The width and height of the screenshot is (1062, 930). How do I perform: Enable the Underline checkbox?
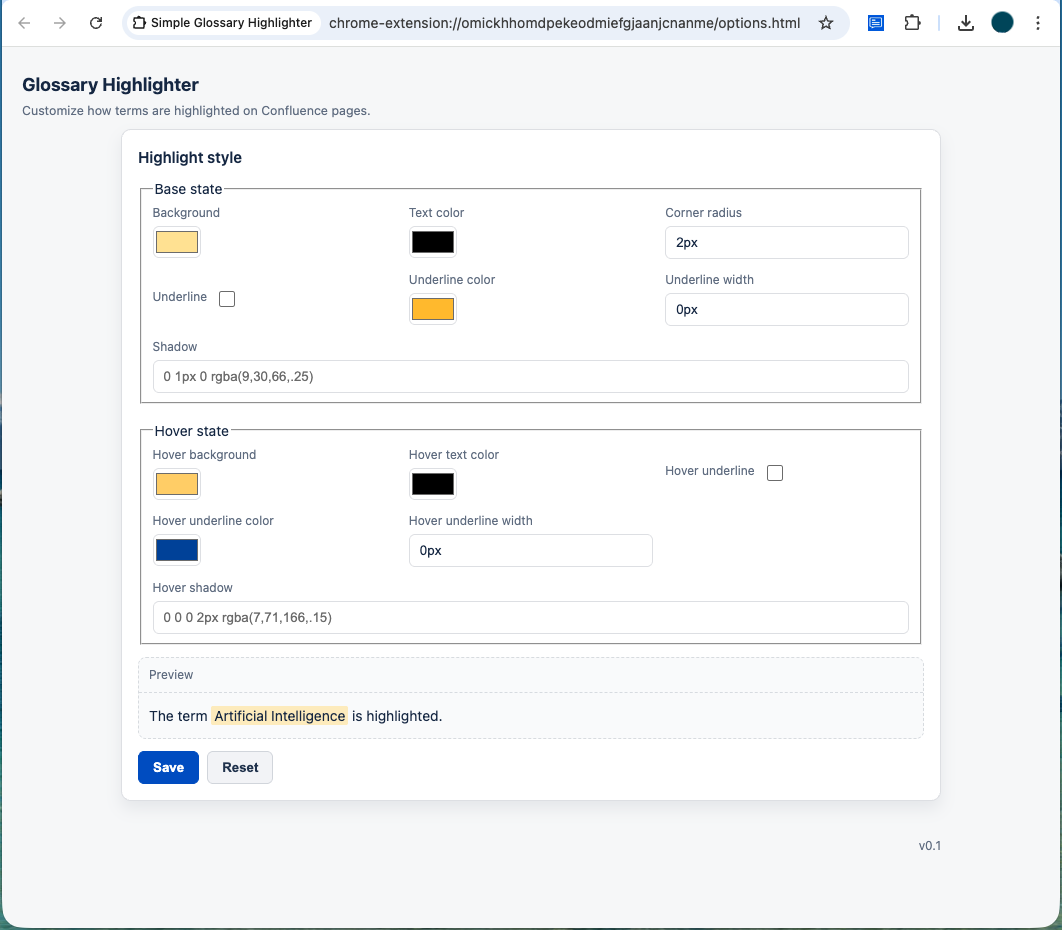click(227, 298)
